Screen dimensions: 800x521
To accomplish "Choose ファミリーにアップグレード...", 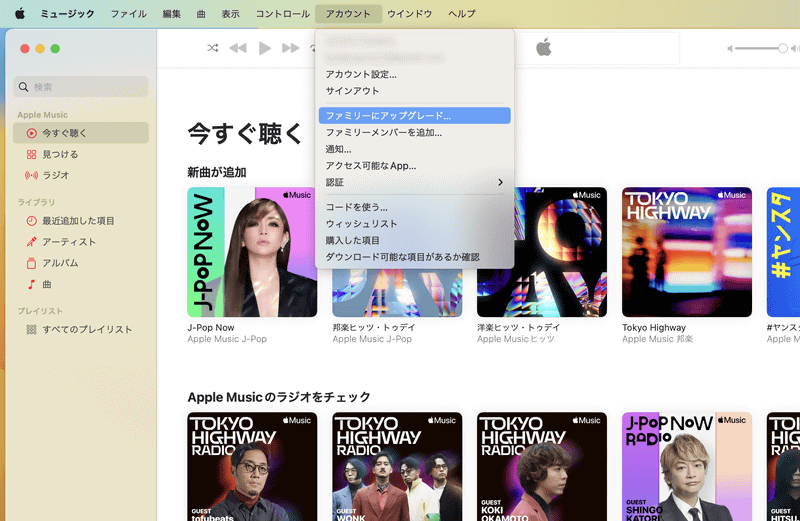I will tap(414, 116).
